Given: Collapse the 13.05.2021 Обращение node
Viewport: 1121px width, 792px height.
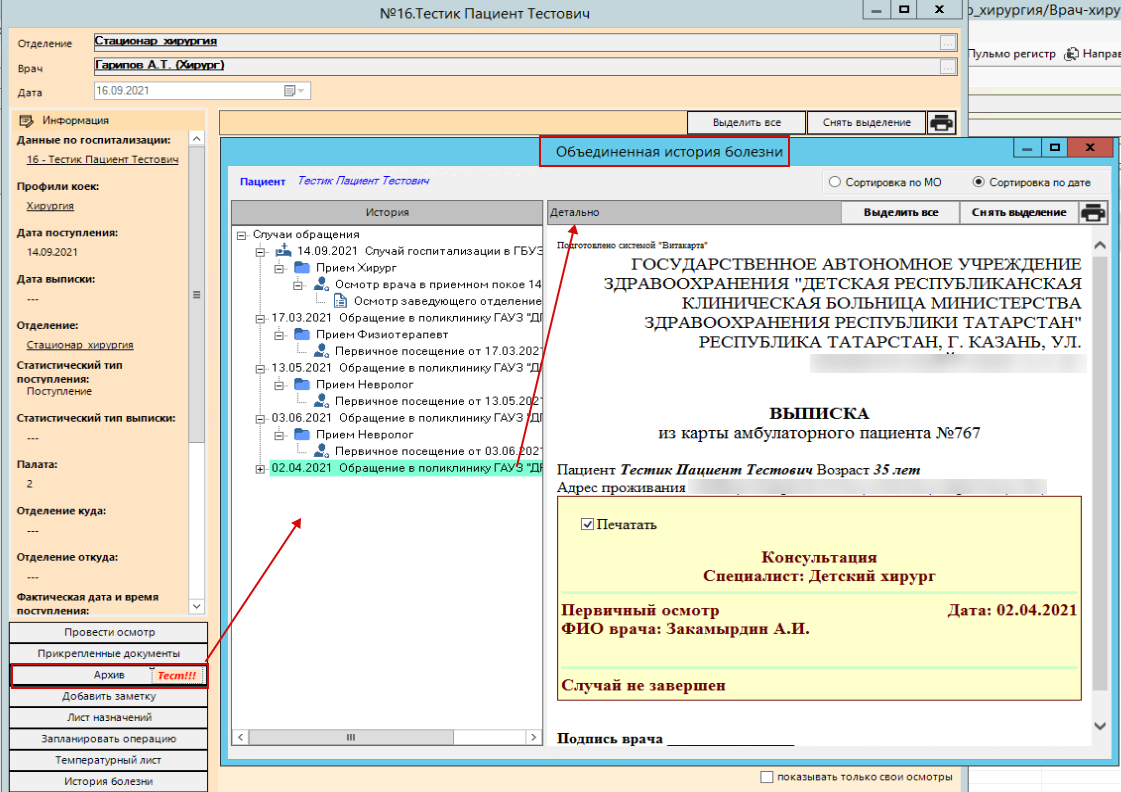Looking at the screenshot, I should pos(261,369).
